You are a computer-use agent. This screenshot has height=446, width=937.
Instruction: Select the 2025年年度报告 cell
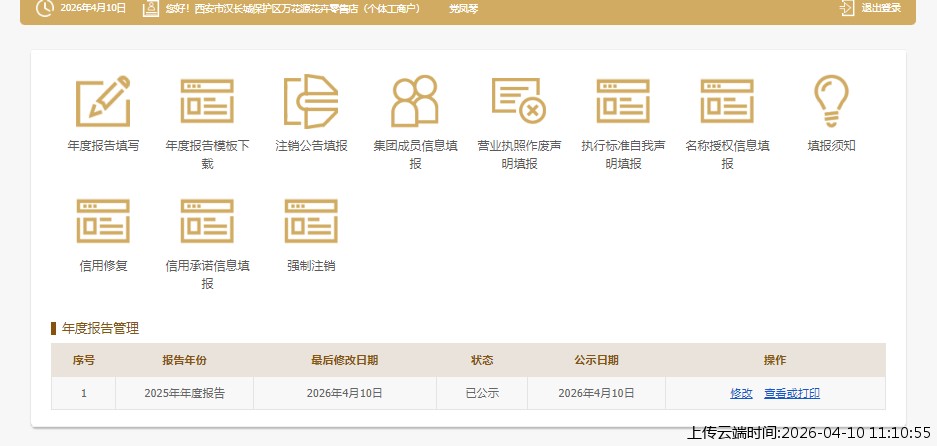click(185, 393)
